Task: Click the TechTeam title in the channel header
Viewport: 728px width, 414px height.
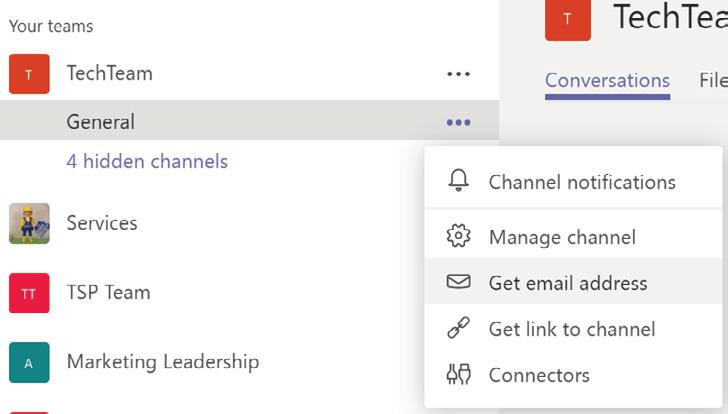Action: click(670, 17)
